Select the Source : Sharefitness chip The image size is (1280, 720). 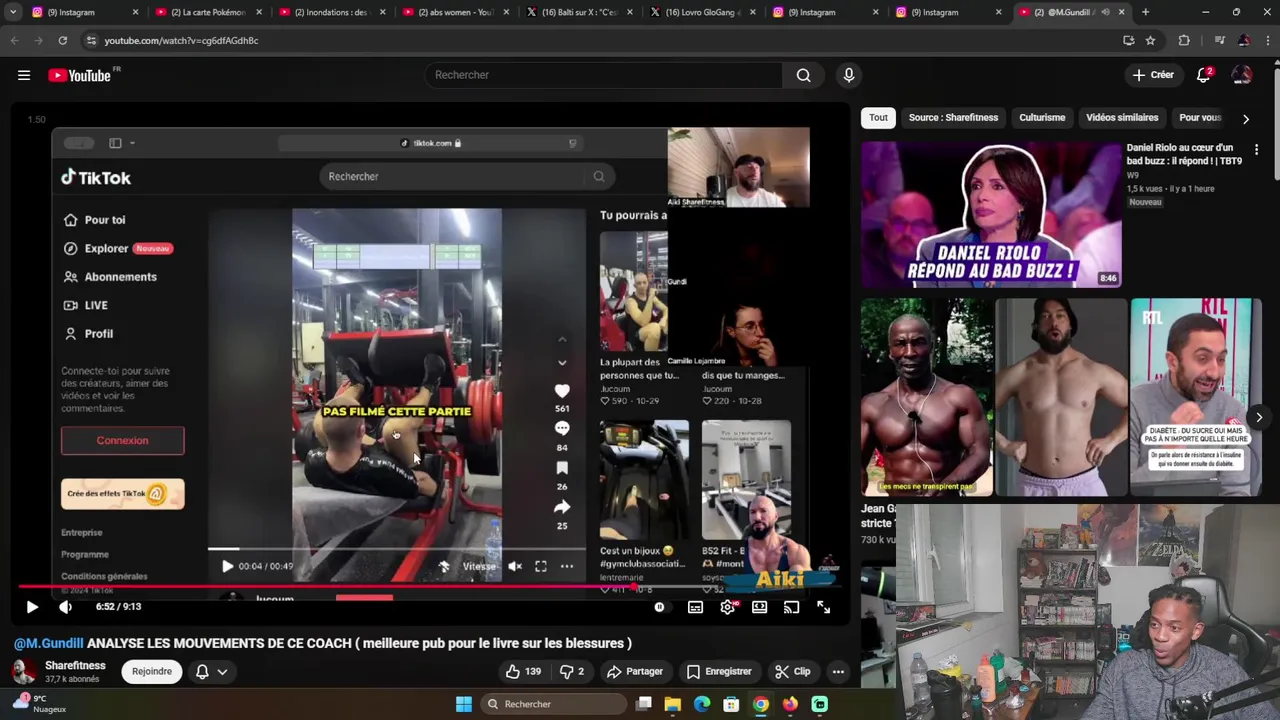coord(953,117)
